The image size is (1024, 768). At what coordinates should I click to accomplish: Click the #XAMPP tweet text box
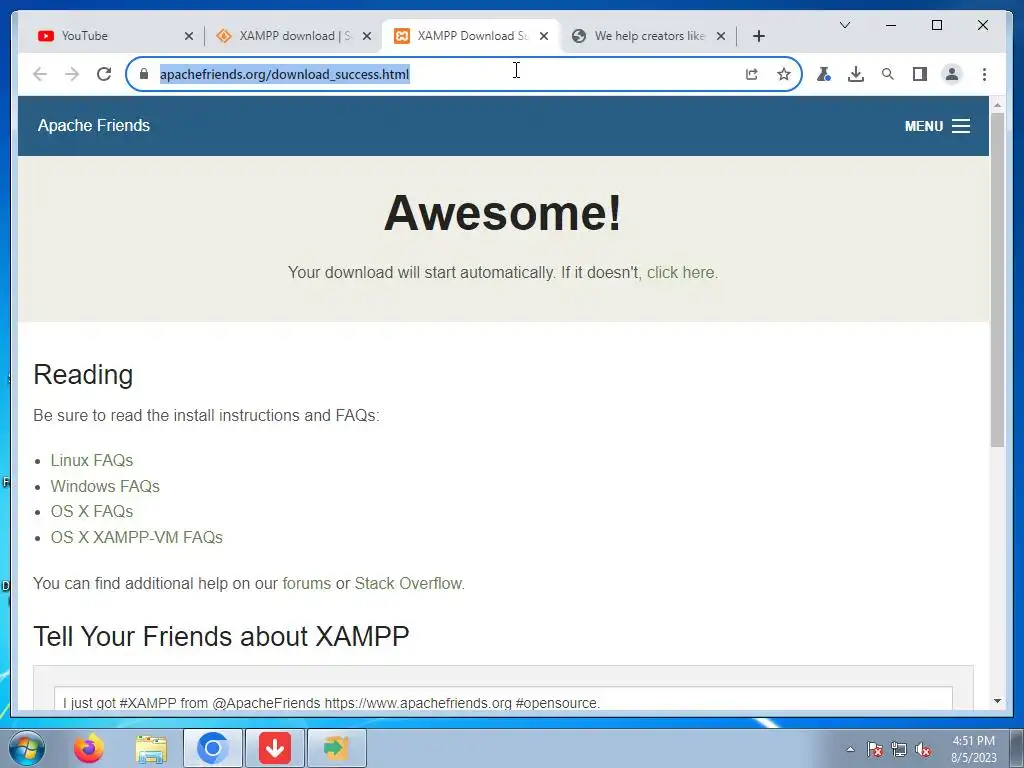[x=503, y=697]
